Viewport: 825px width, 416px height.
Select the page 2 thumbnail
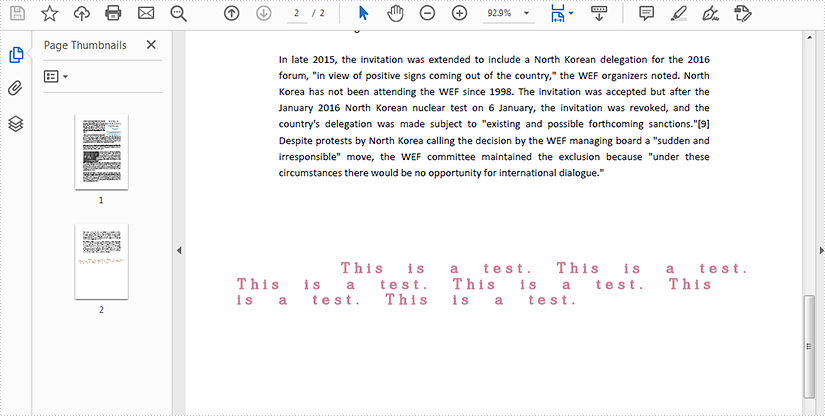coord(102,261)
